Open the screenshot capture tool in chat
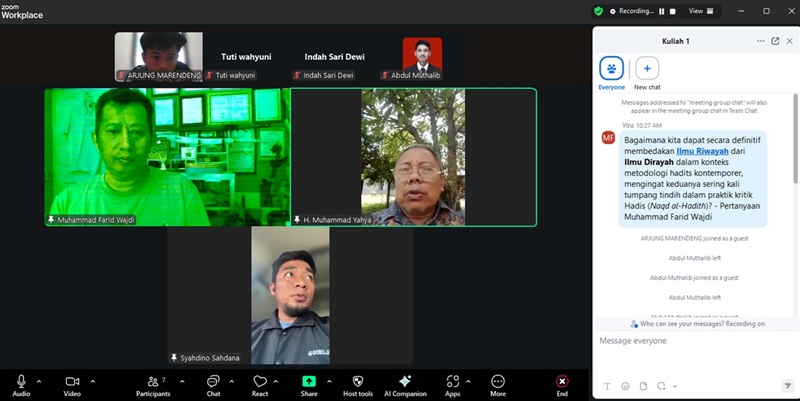Viewport: 800px width, 401px height. click(661, 386)
